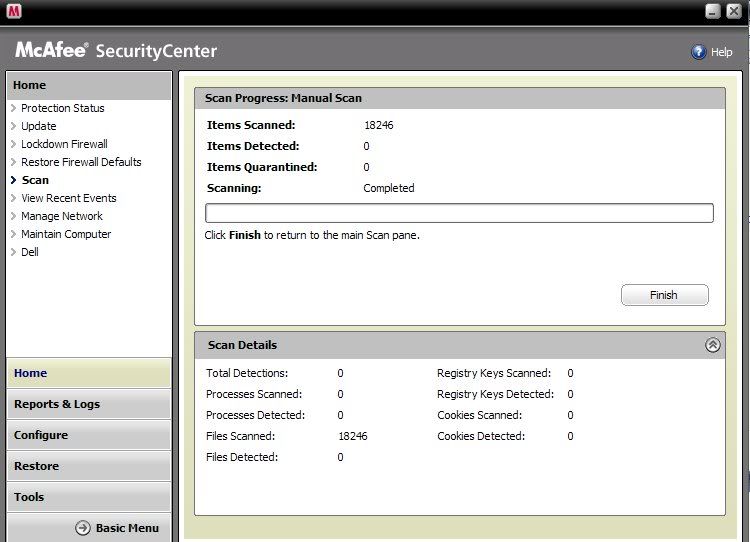Click the McAfee M logo icon in title bar

coord(14,11)
